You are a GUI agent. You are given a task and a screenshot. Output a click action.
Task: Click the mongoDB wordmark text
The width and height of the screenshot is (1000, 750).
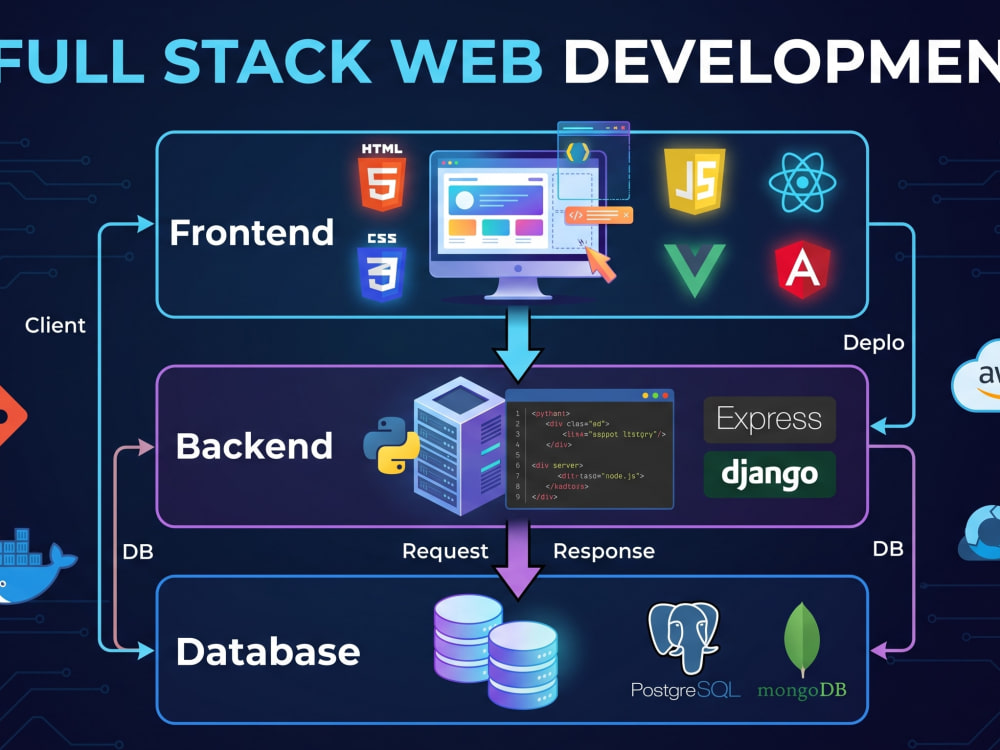coord(802,690)
